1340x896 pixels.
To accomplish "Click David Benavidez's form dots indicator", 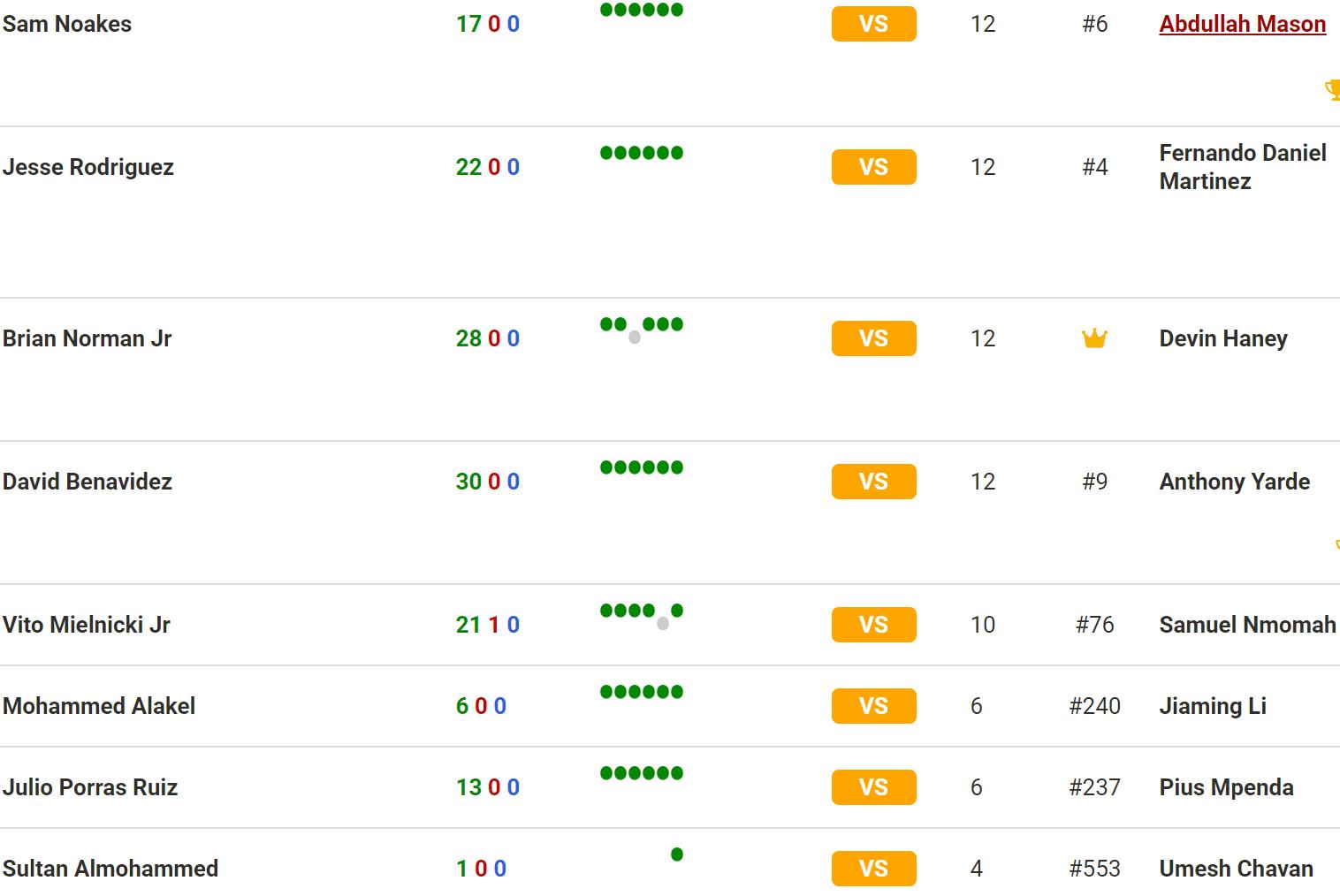I will (641, 467).
